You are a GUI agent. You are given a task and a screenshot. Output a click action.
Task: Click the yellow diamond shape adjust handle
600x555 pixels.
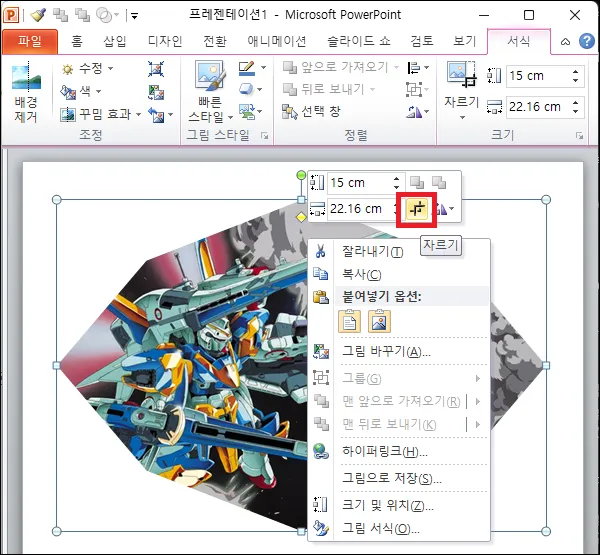[301, 217]
